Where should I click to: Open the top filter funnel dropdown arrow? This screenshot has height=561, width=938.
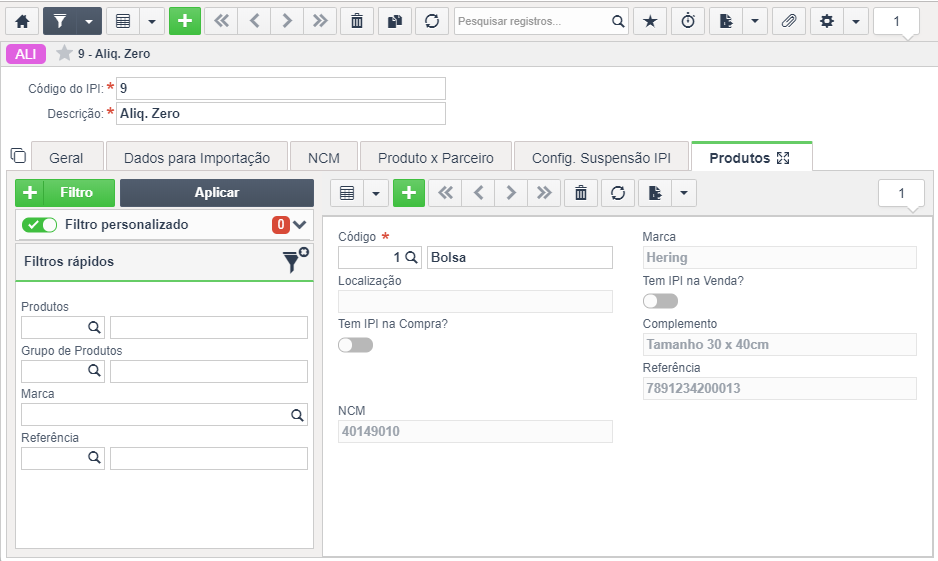coord(89,22)
